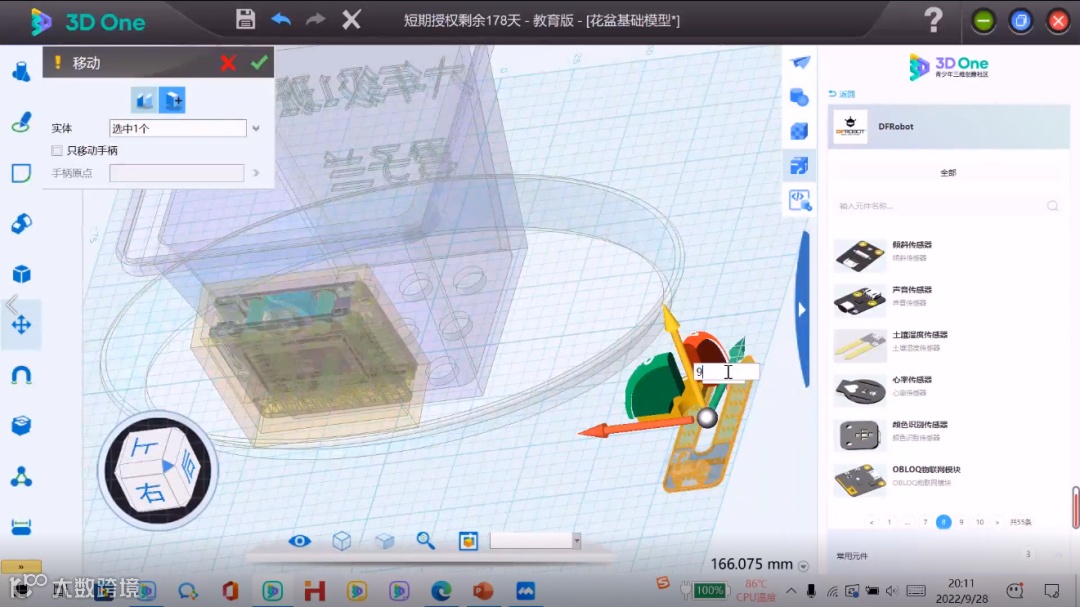
Task: Open the combine shapes triangle tool
Action: pos(21,476)
